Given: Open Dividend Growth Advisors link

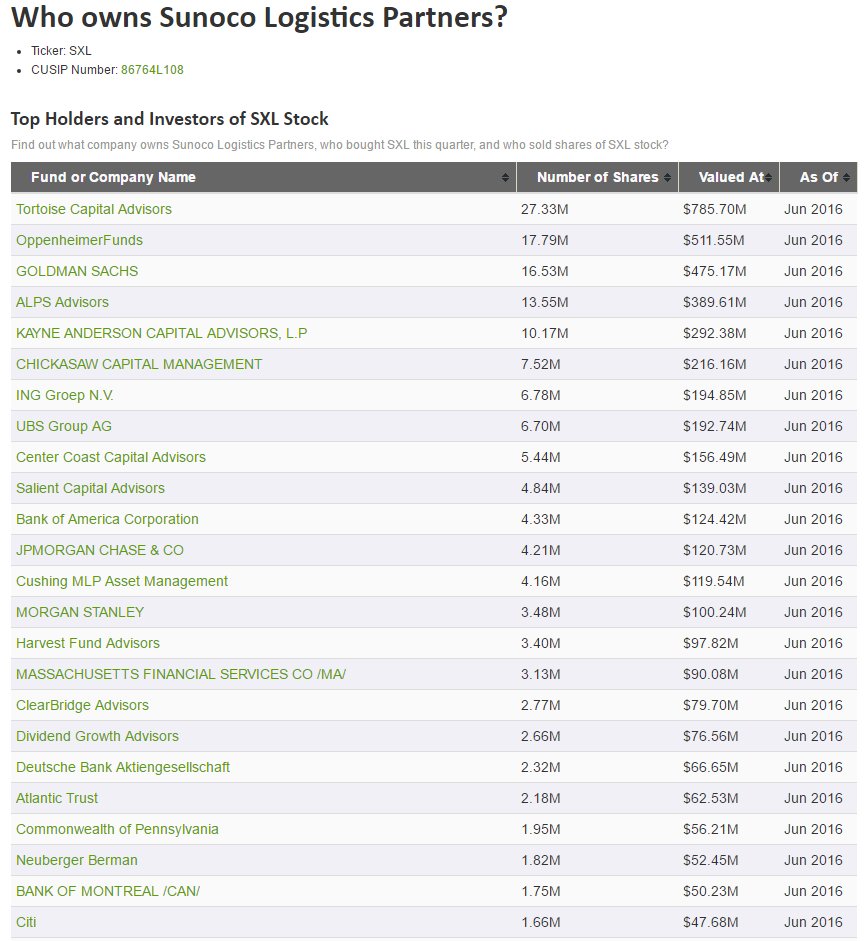Looking at the screenshot, I should coord(97,736).
